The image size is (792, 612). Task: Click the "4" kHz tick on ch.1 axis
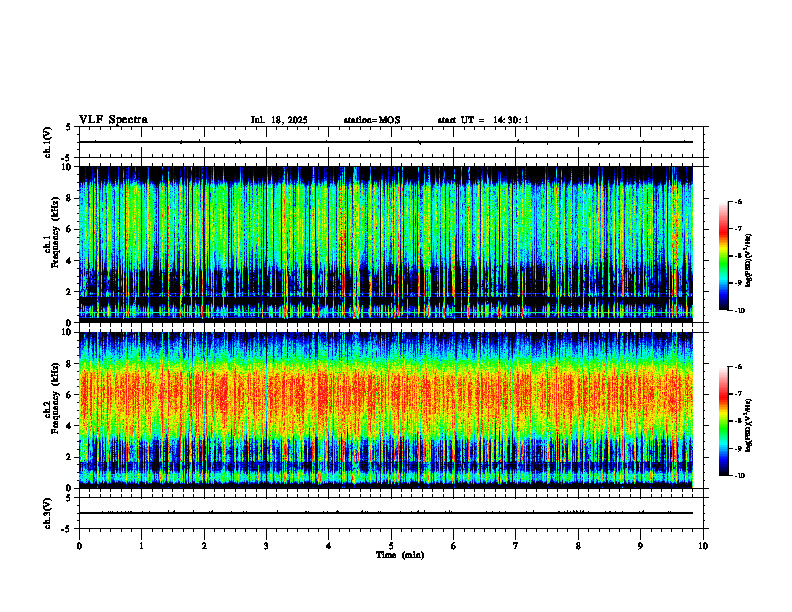70,261
